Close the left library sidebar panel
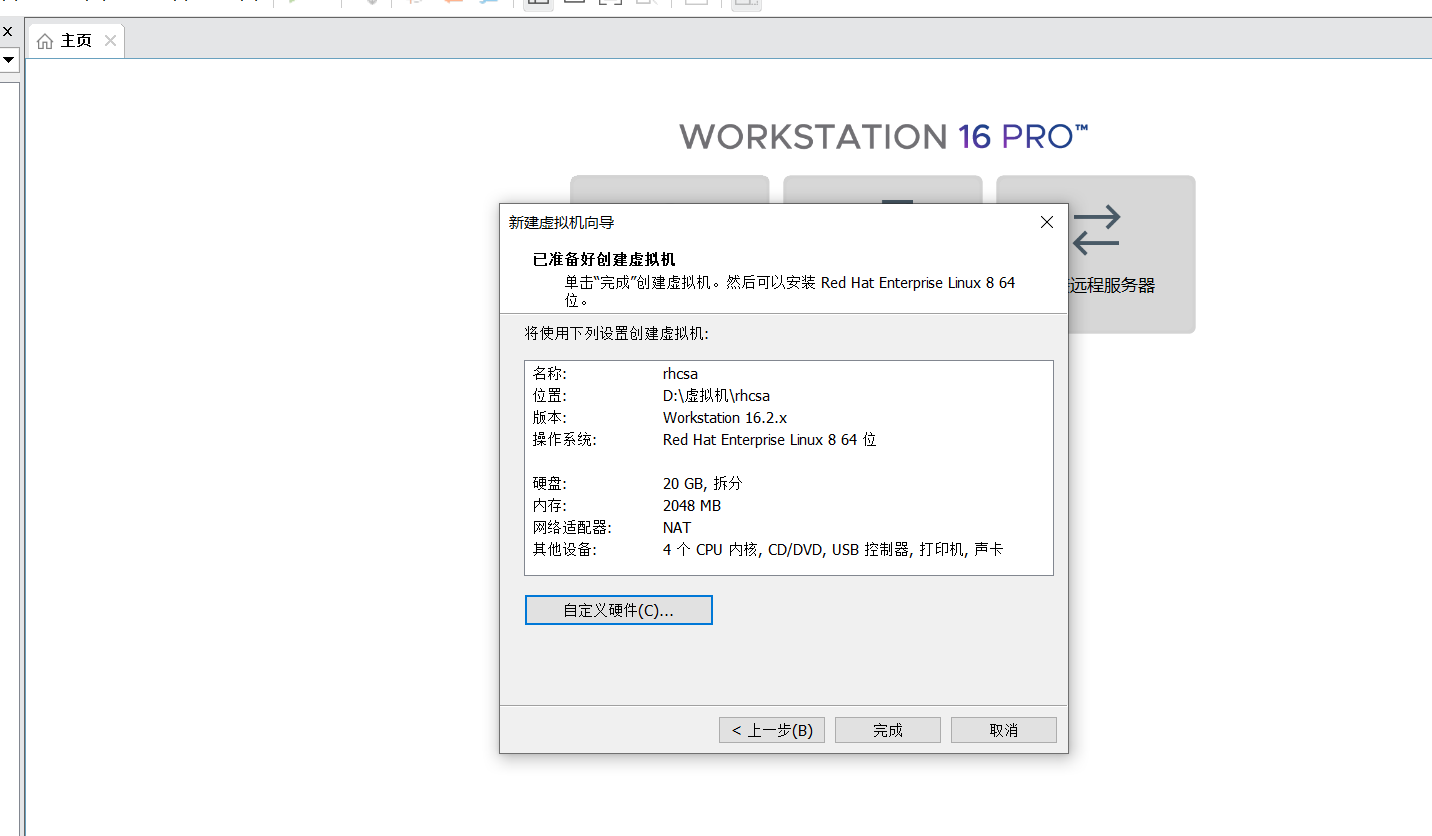This screenshot has width=1432, height=836. pos(7,32)
